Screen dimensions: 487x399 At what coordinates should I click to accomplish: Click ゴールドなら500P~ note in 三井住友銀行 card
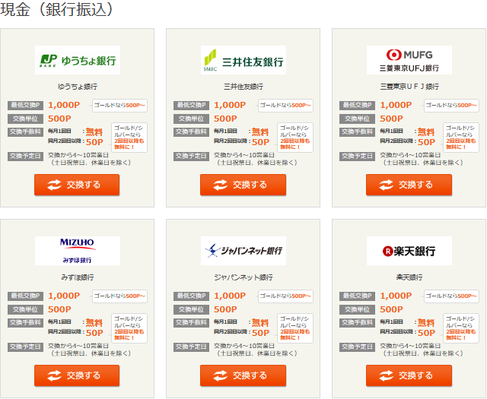(286, 105)
